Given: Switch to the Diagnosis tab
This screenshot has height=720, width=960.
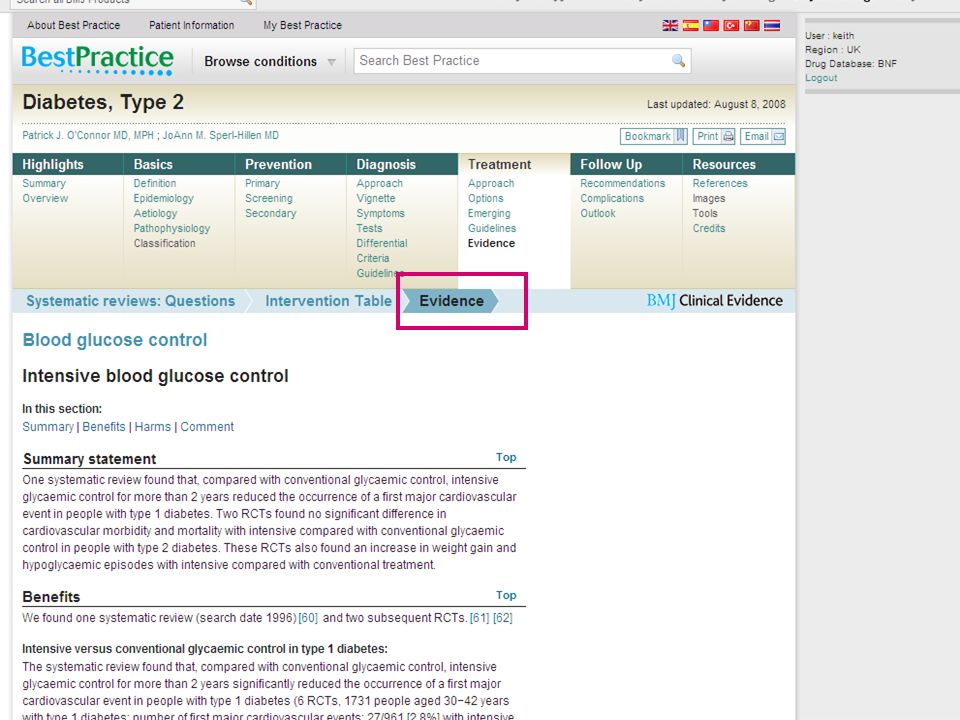Looking at the screenshot, I should coord(402,164).
